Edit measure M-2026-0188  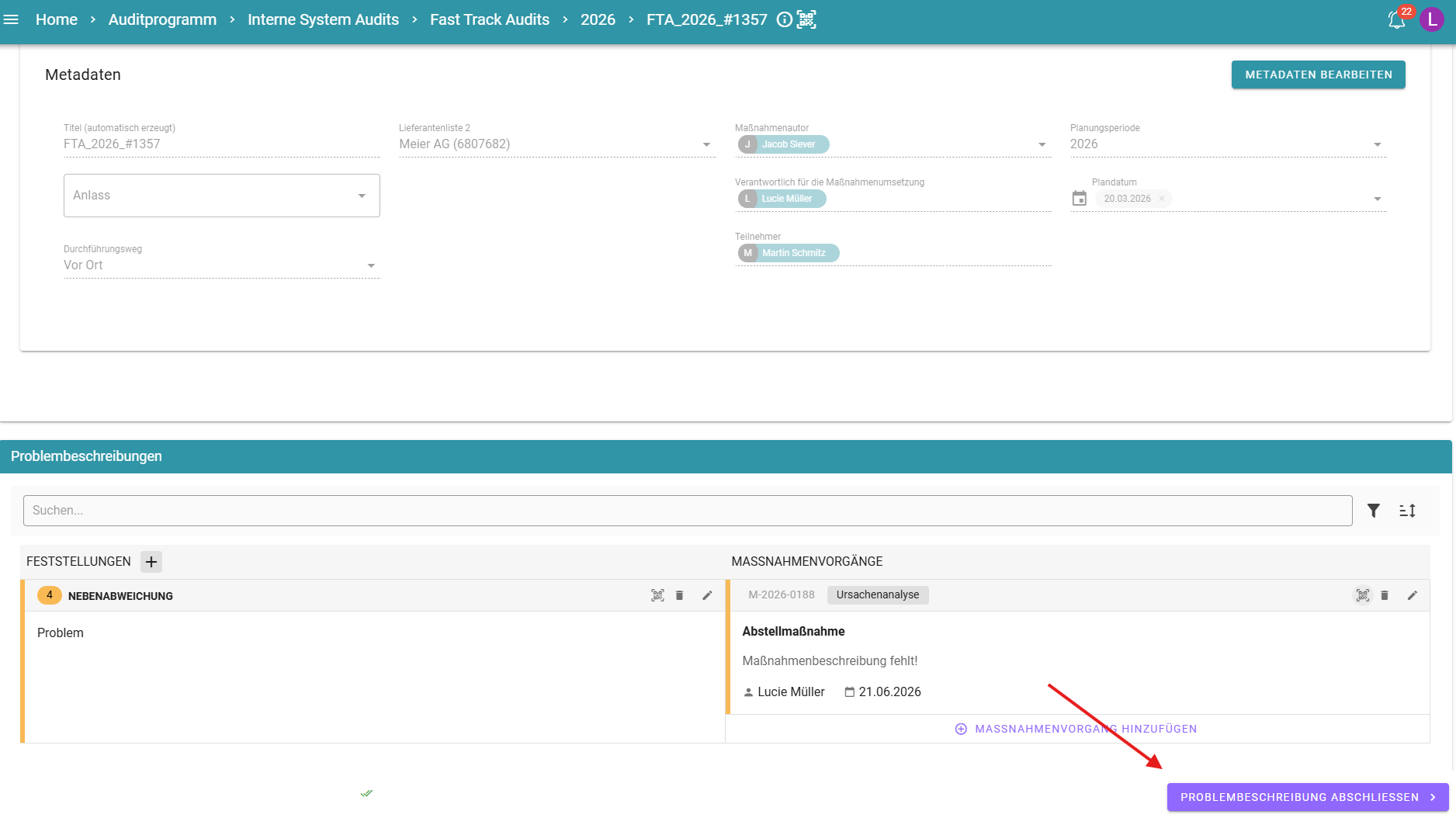tap(1413, 595)
